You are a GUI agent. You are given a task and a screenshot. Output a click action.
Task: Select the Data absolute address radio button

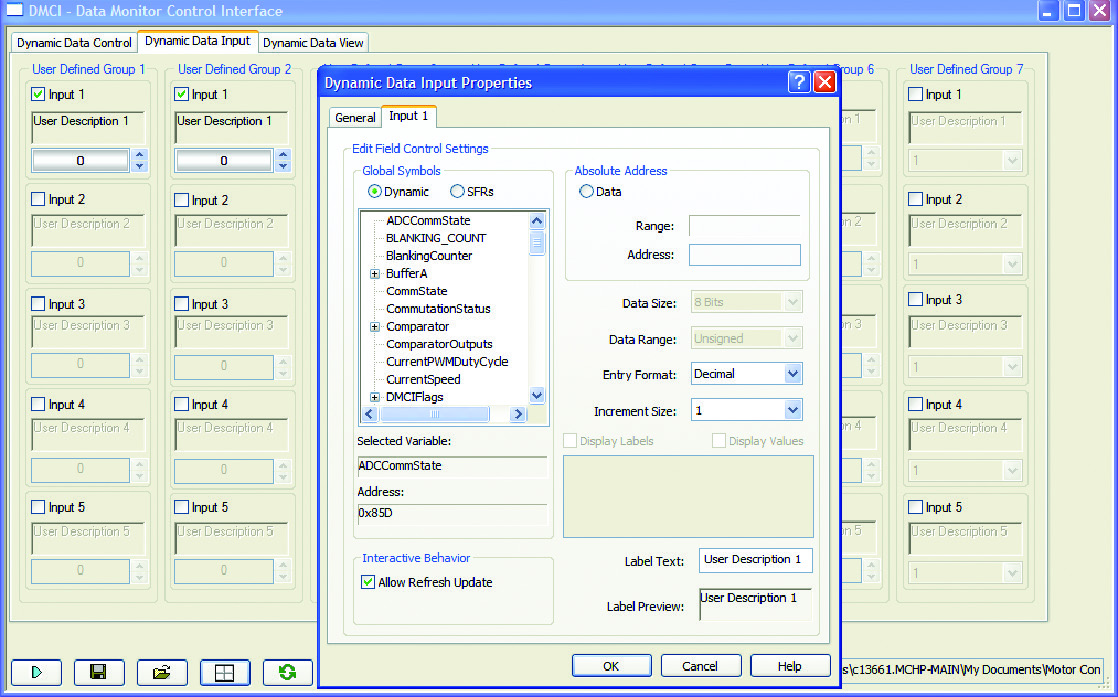pos(586,192)
